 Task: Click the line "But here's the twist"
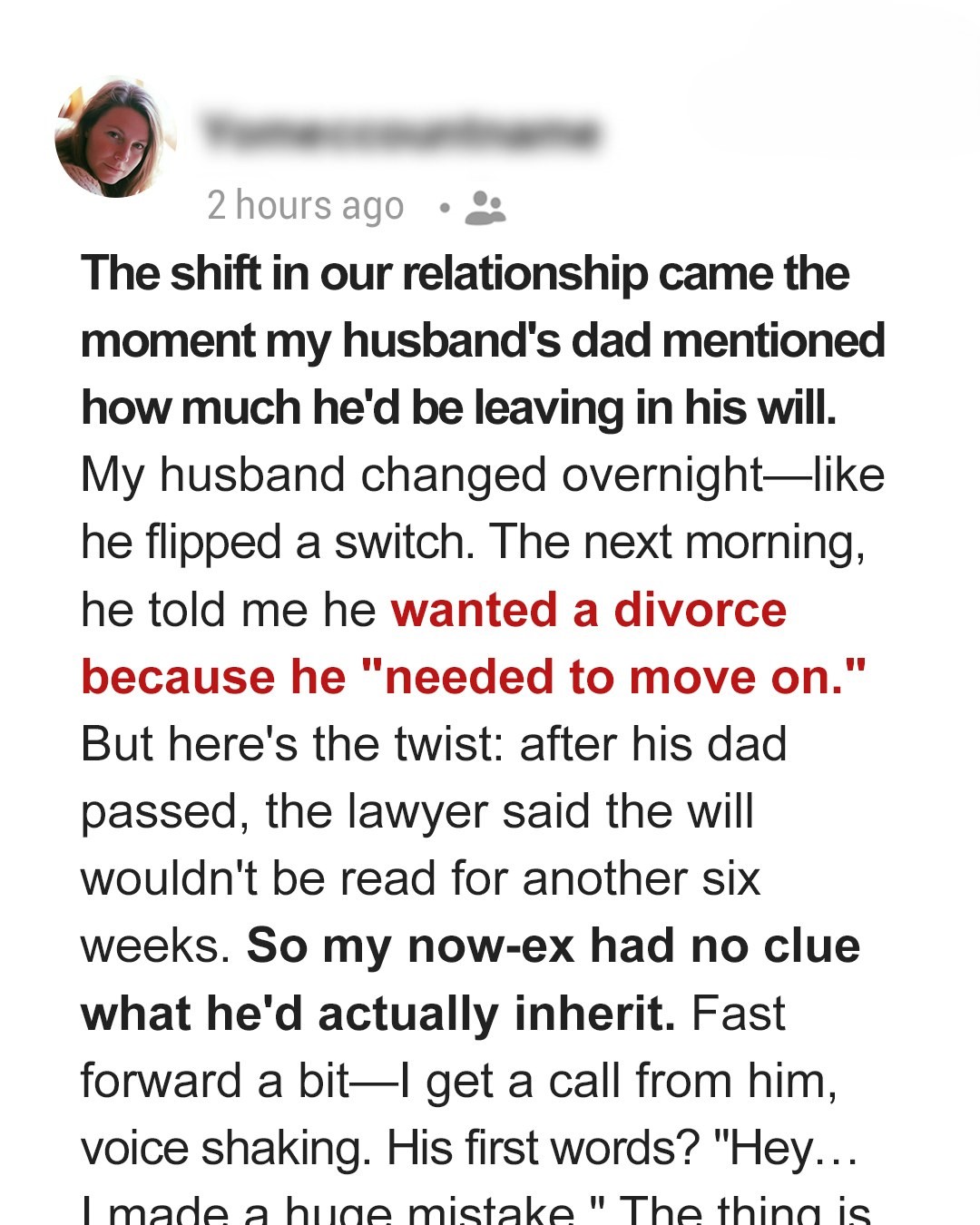pyautogui.click(x=434, y=744)
